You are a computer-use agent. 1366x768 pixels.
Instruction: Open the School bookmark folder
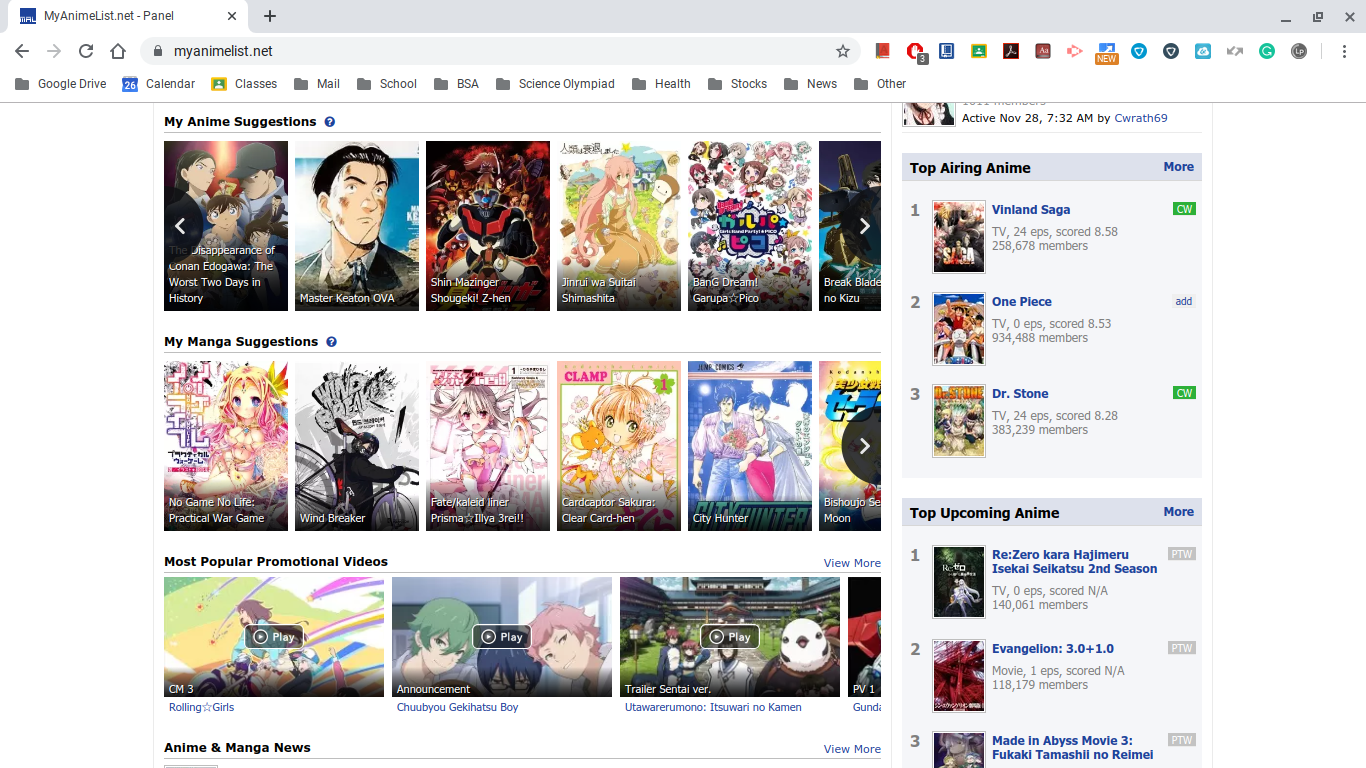tap(386, 84)
